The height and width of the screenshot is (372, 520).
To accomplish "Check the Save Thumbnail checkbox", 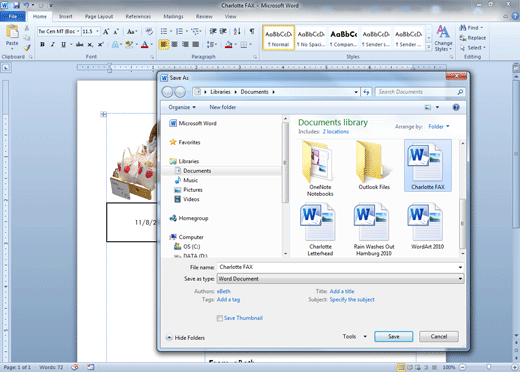I will click(x=220, y=318).
